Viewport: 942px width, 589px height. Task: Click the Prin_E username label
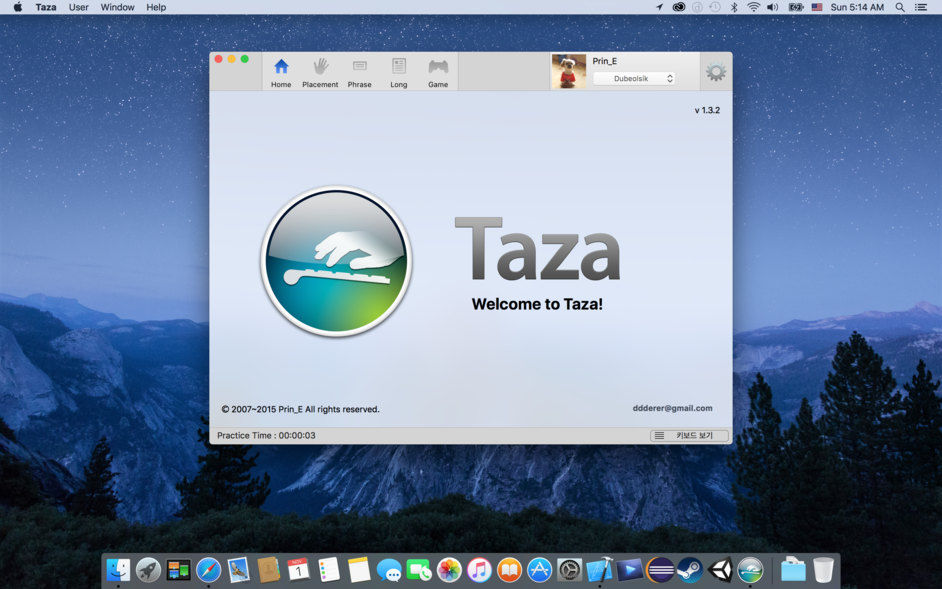tap(604, 61)
